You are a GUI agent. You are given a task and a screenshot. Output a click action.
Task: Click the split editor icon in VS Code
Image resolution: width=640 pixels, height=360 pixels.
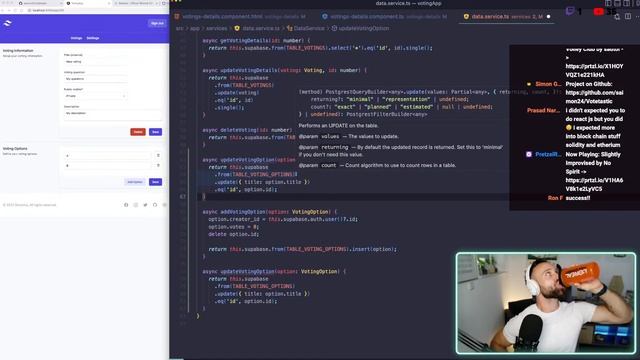point(628,17)
